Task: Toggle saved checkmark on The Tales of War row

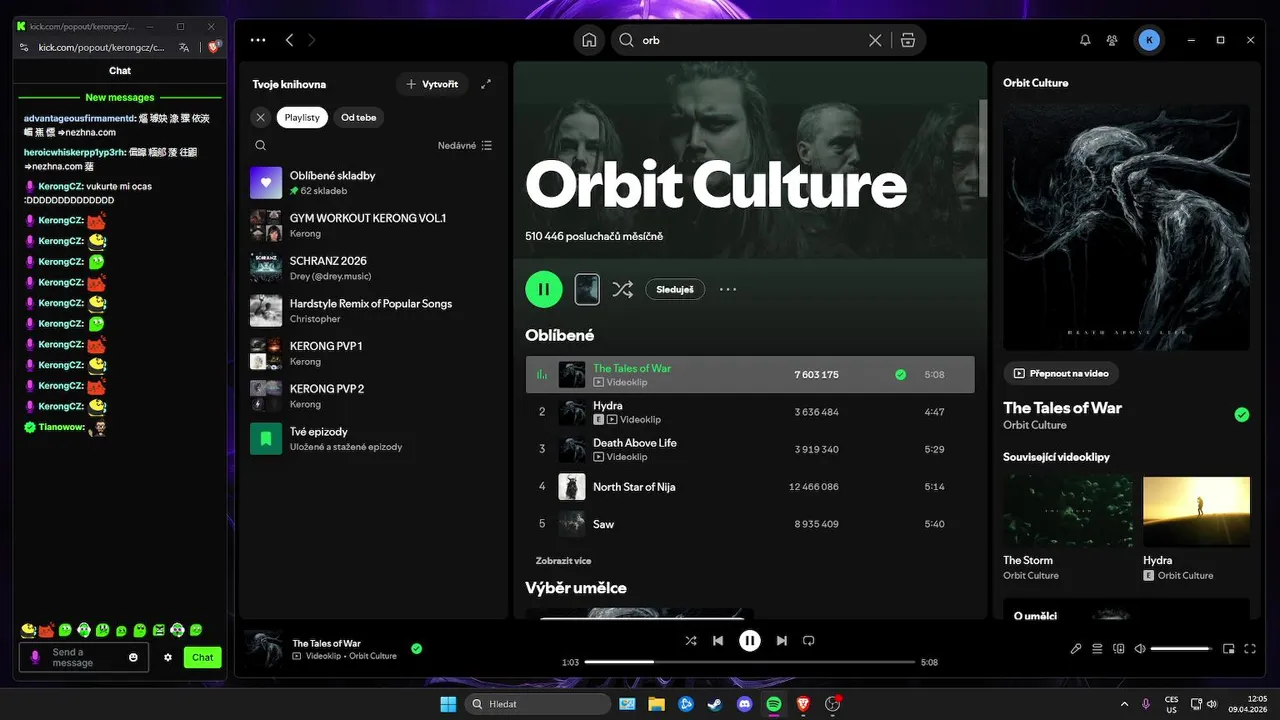Action: [900, 375]
